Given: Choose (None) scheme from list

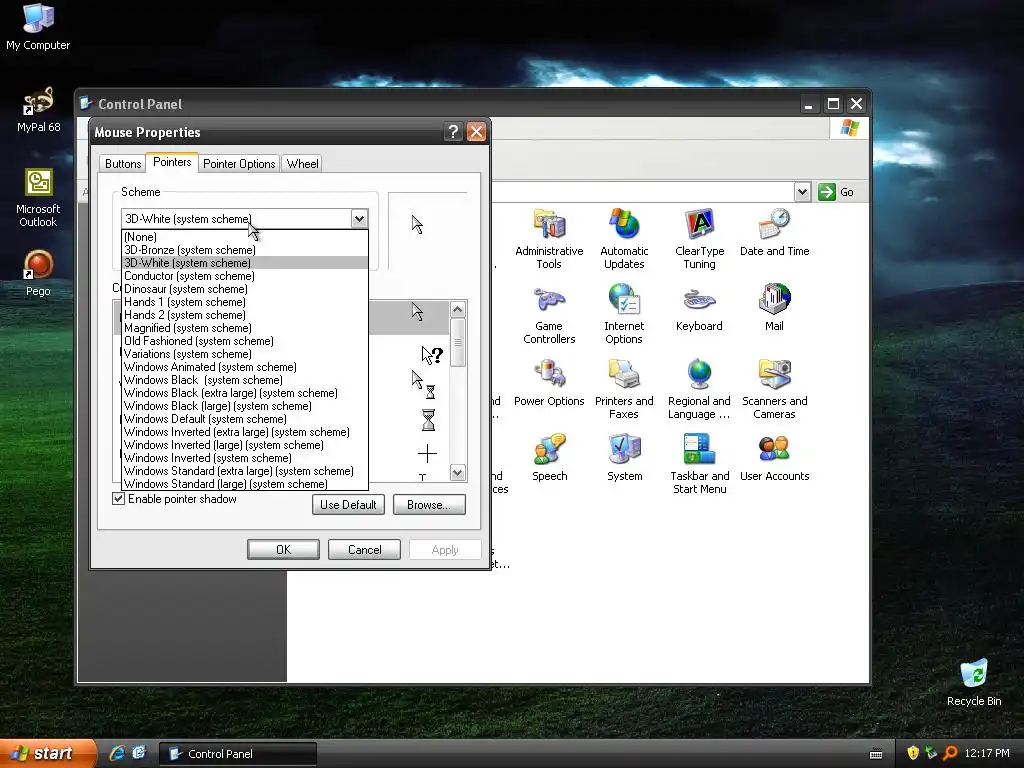Looking at the screenshot, I should click(245, 237).
